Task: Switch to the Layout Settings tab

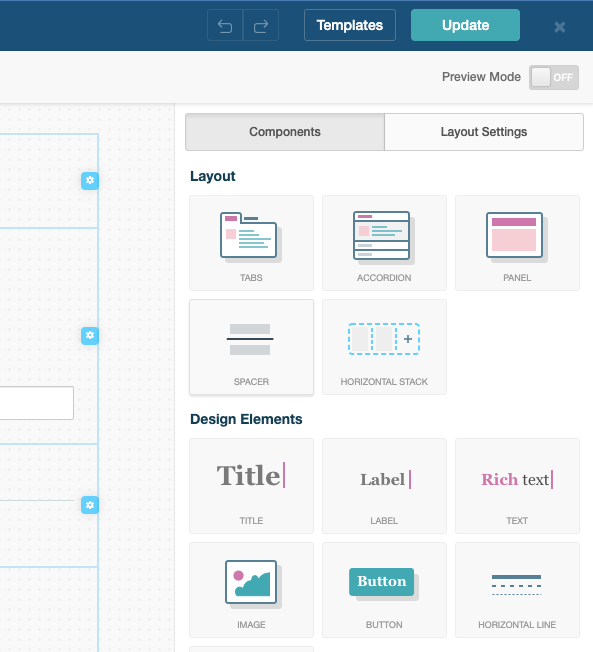Action: pyautogui.click(x=484, y=132)
